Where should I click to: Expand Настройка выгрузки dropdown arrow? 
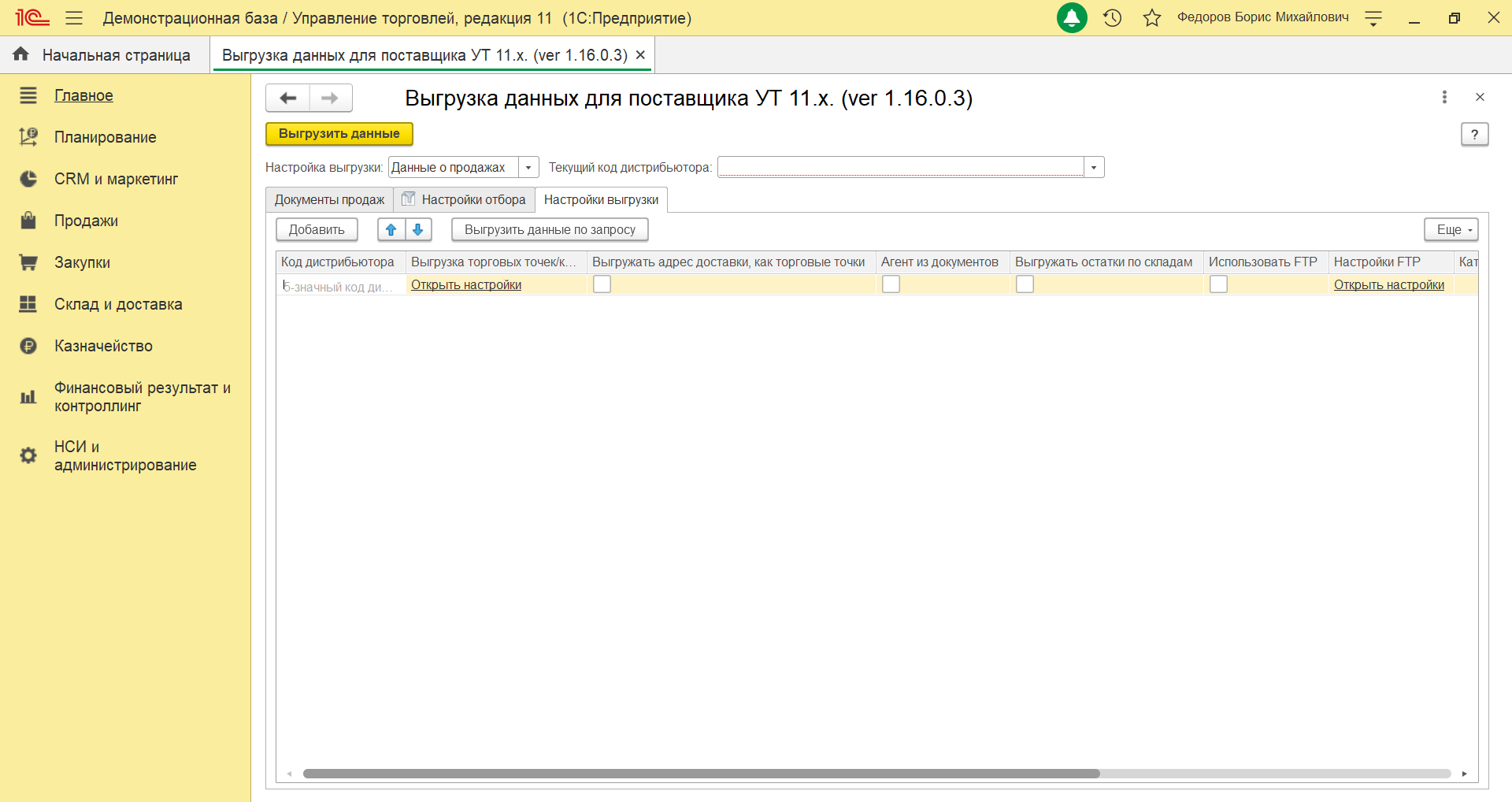(x=528, y=167)
